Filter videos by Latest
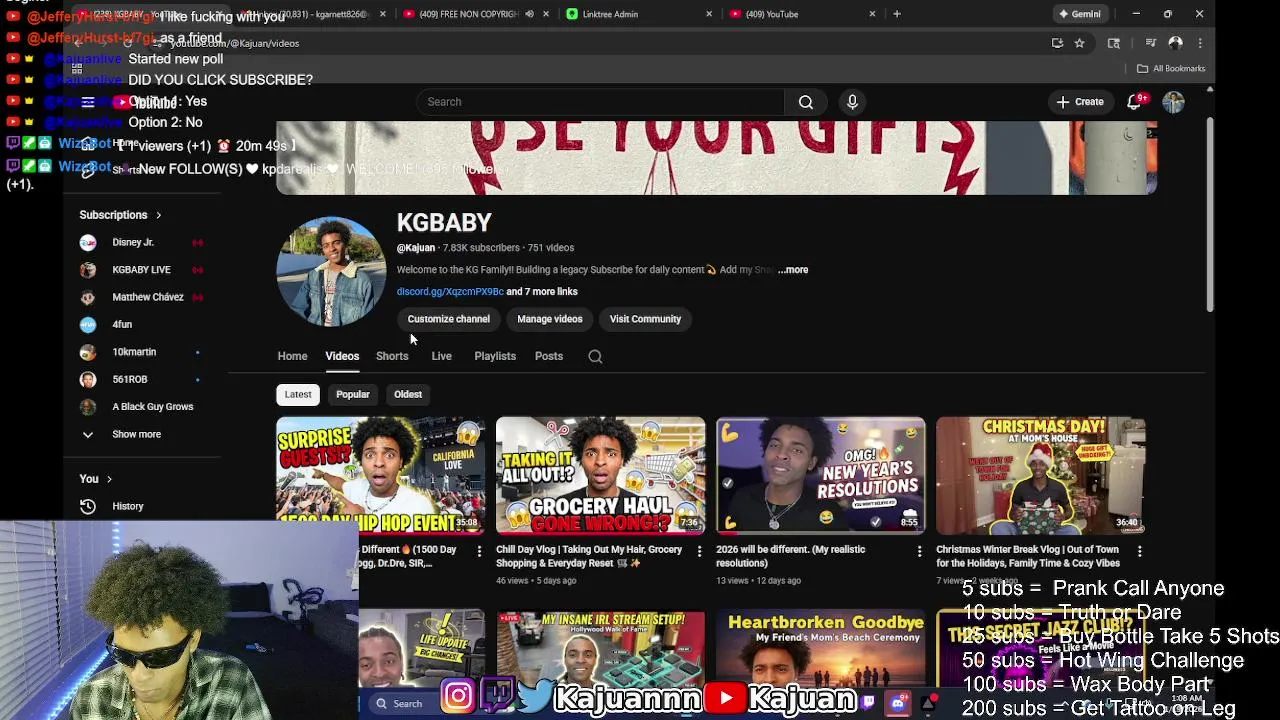Image resolution: width=1280 pixels, height=720 pixels. pos(298,394)
